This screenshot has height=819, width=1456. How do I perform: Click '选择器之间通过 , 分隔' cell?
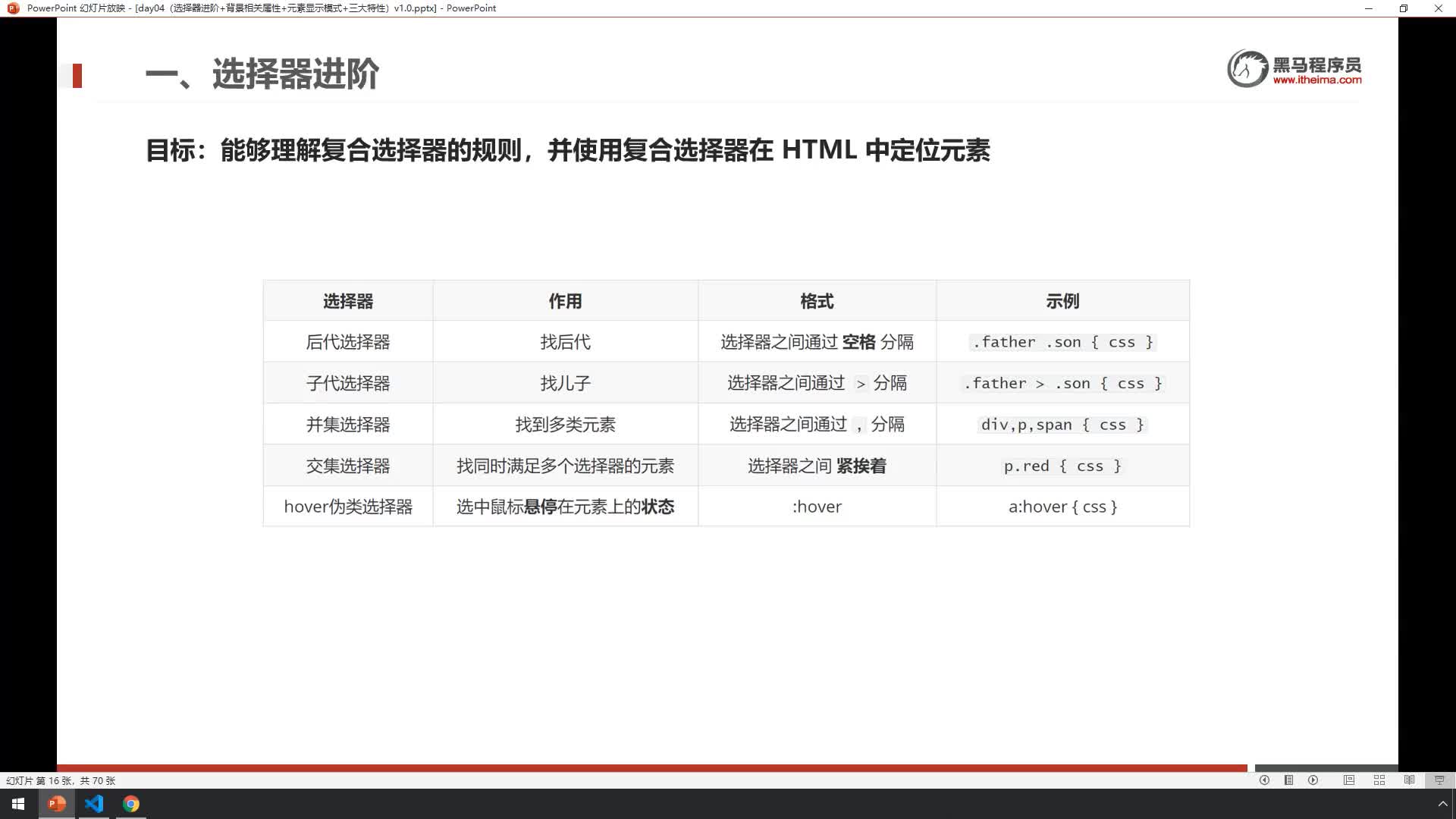[x=817, y=425]
